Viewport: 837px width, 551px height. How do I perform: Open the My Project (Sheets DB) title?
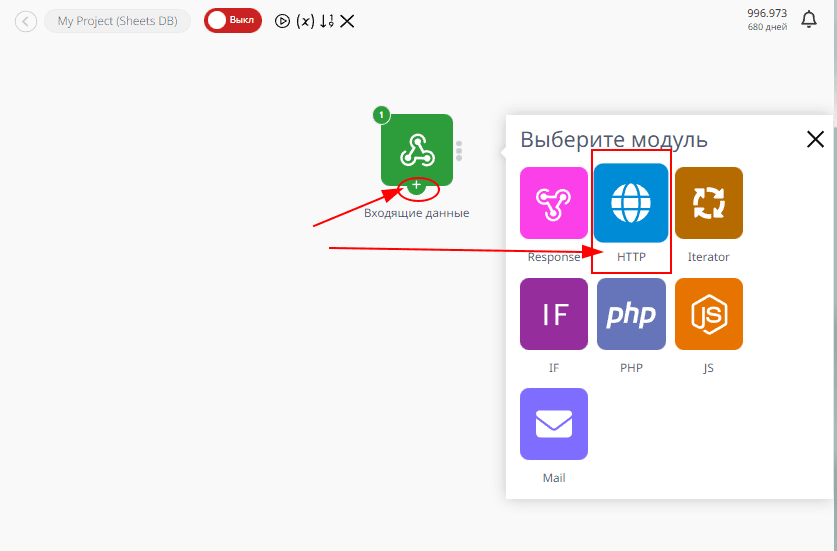(x=117, y=21)
